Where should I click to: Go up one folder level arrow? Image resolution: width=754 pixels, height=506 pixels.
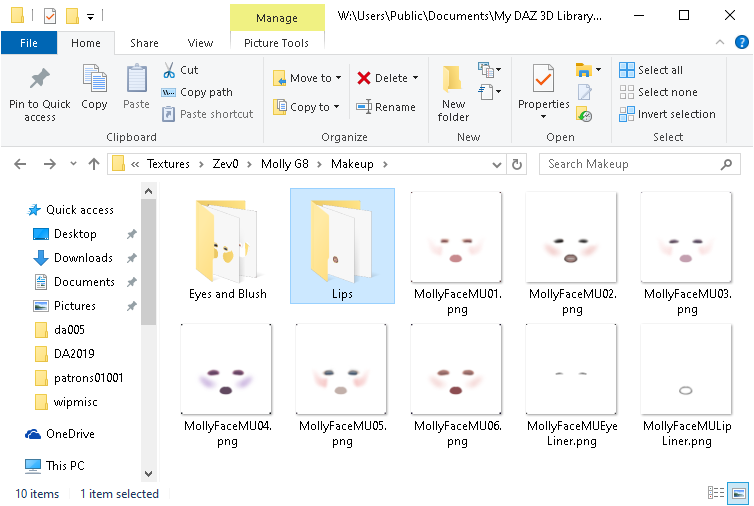[x=94, y=164]
